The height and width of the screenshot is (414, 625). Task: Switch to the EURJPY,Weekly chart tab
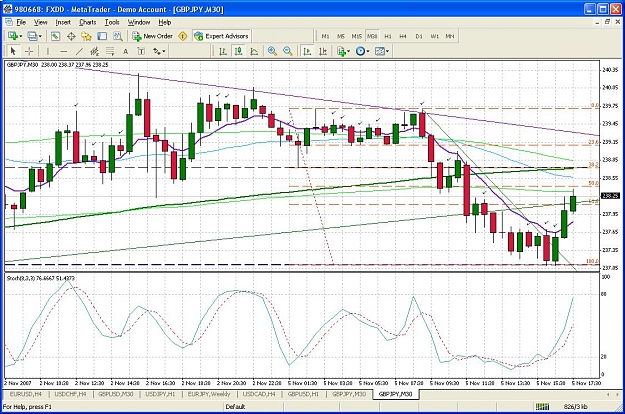[208, 394]
